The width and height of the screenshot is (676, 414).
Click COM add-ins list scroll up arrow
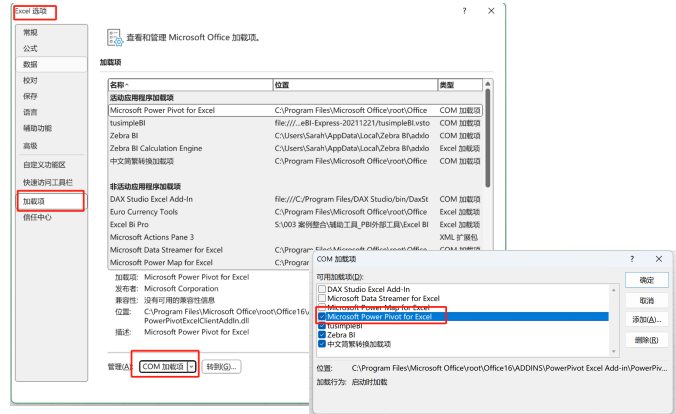point(613,290)
